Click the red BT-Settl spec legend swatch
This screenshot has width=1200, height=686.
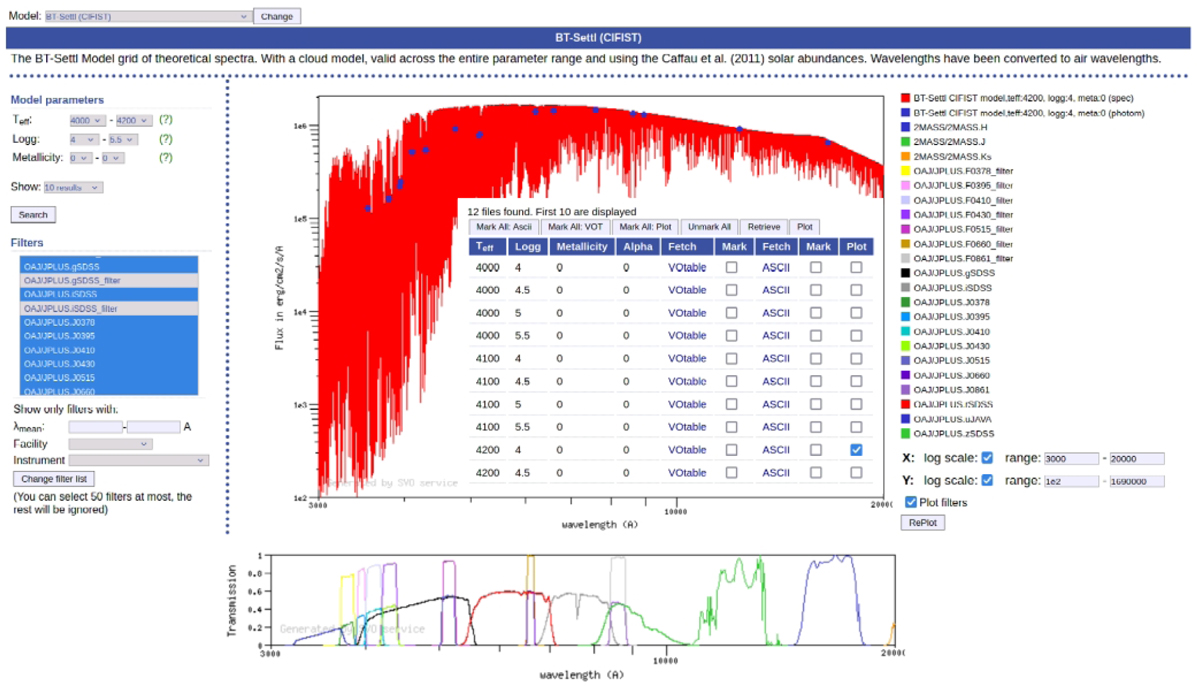[x=904, y=99]
